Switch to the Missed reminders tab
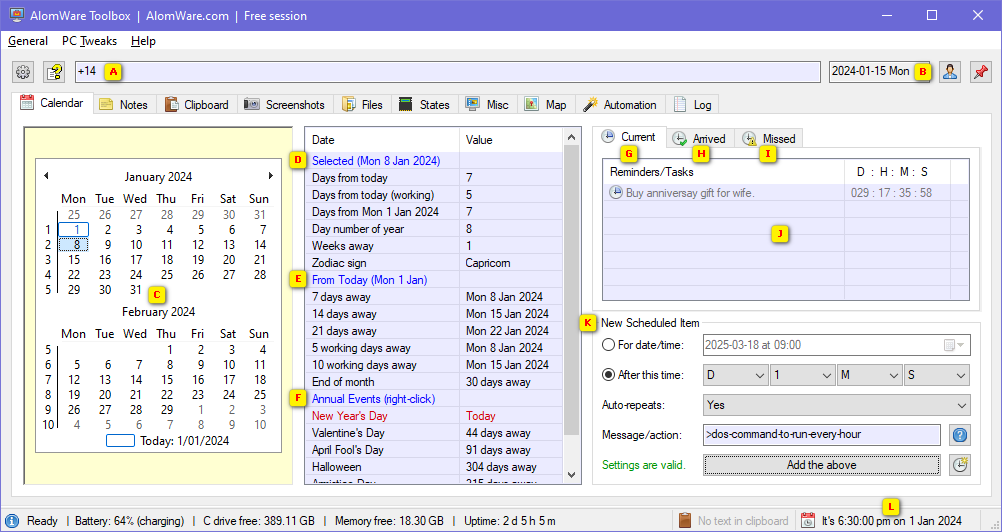The image size is (1002, 532). [x=770, y=138]
